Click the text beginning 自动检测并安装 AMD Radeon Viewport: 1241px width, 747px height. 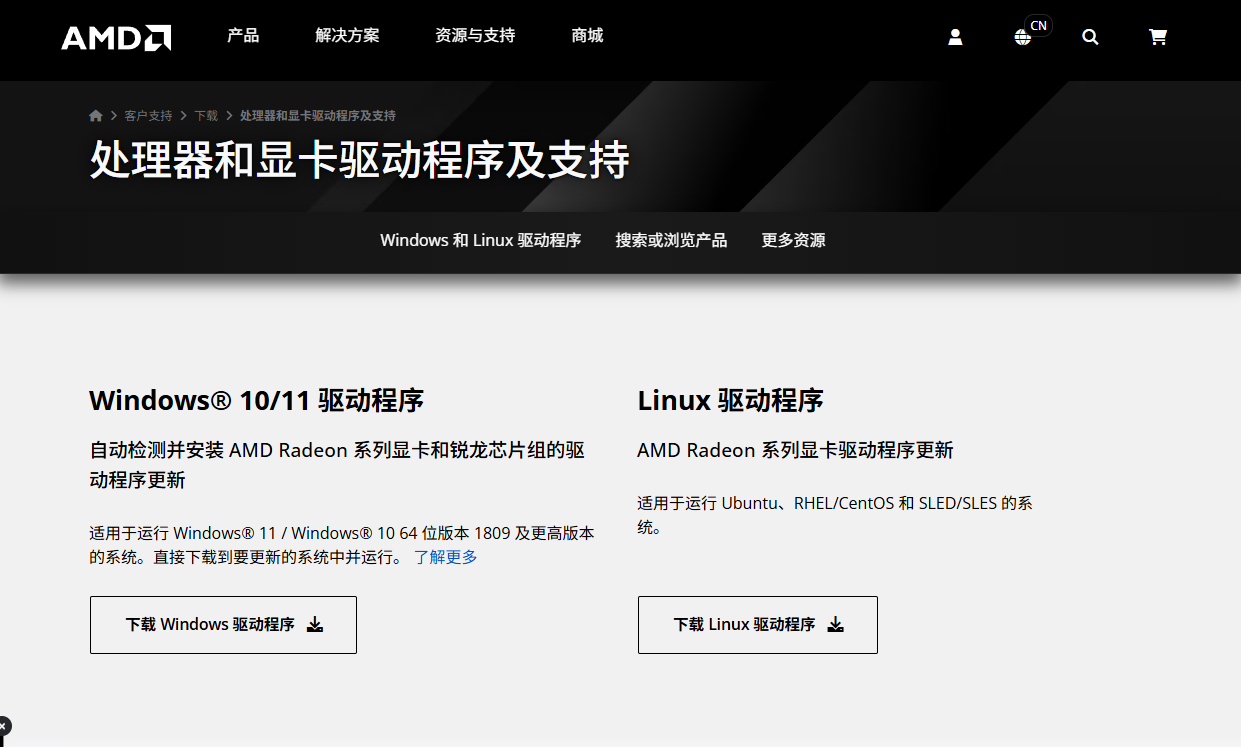pyautogui.click(x=337, y=465)
